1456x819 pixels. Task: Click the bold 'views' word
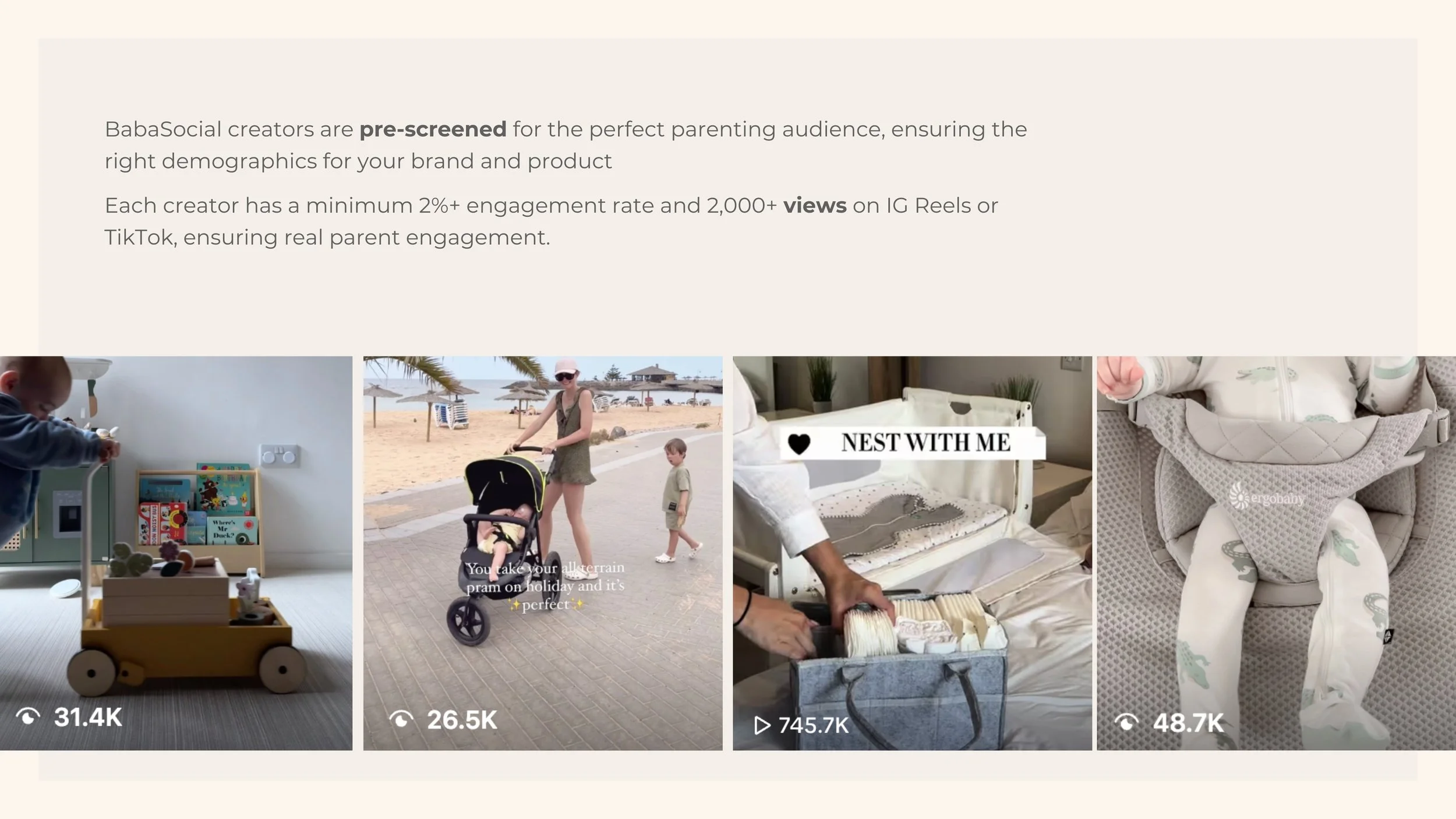click(815, 205)
